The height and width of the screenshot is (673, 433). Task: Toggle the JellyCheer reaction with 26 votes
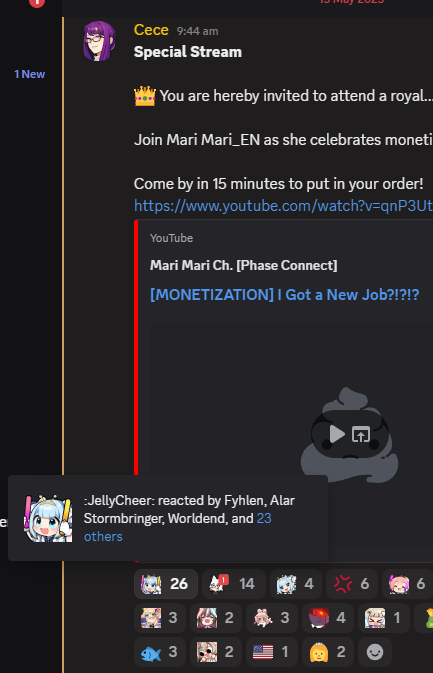(x=166, y=584)
